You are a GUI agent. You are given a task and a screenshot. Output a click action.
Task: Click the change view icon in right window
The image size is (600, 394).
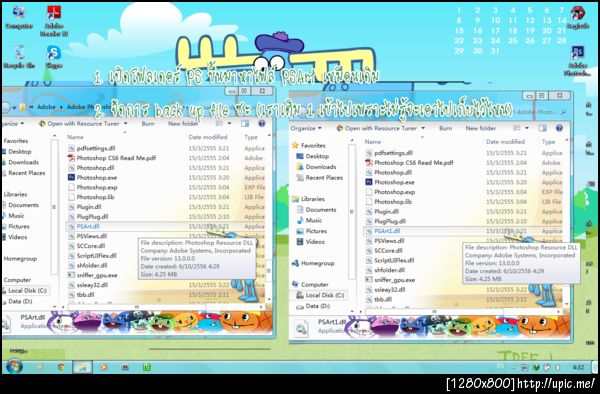tap(517, 128)
